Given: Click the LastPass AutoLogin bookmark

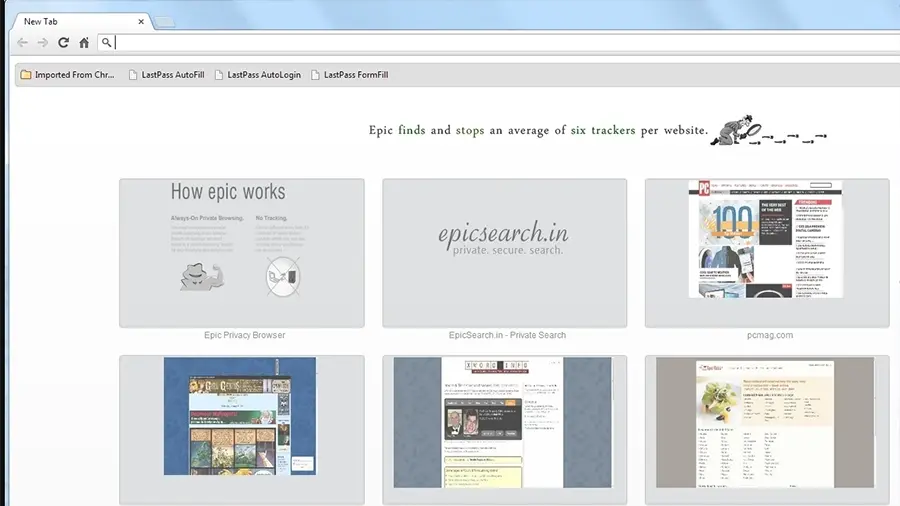Looking at the screenshot, I should coord(258,75).
